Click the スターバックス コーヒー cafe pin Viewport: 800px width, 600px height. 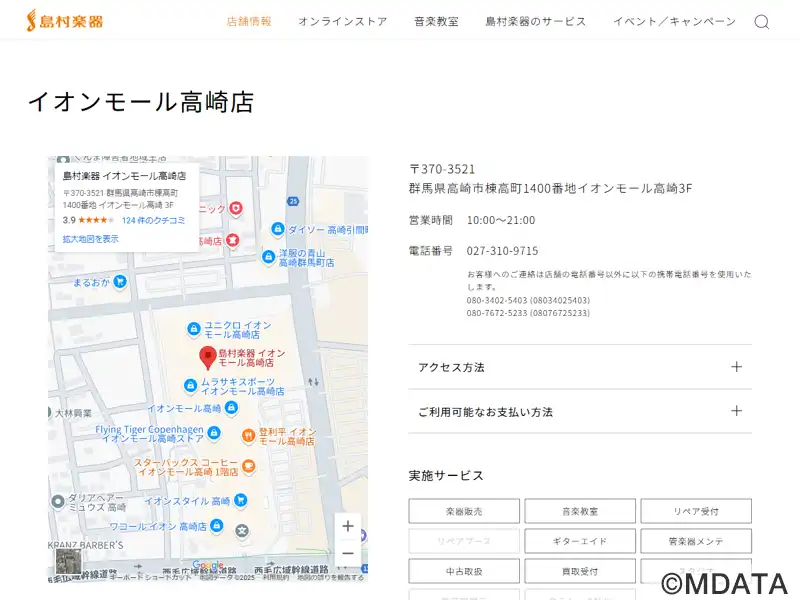click(x=248, y=466)
